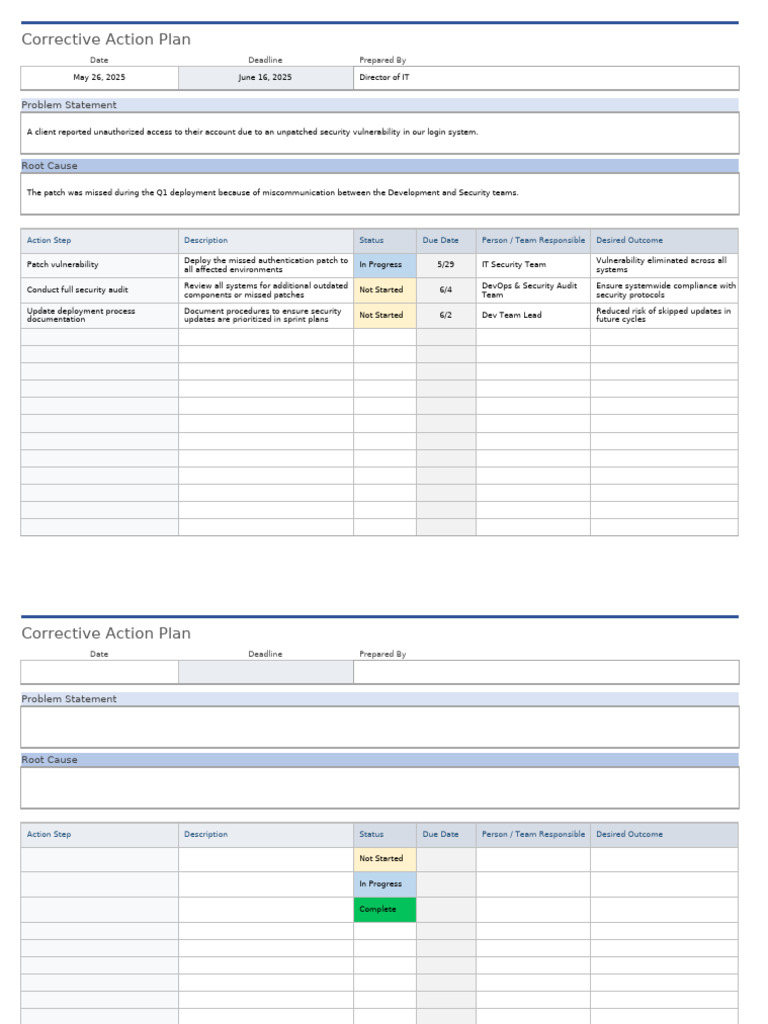This screenshot has height=1024, width=768.
Task: Select the 'Patch vulnerability' action step cell
Action: click(x=99, y=265)
